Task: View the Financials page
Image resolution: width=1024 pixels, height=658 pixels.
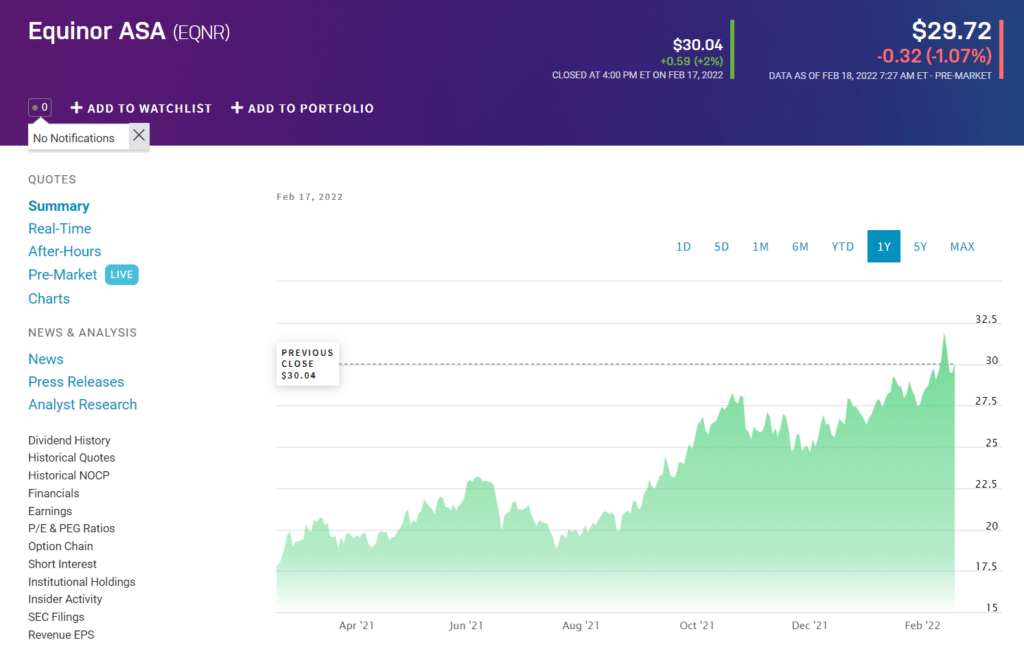Action: [x=54, y=494]
